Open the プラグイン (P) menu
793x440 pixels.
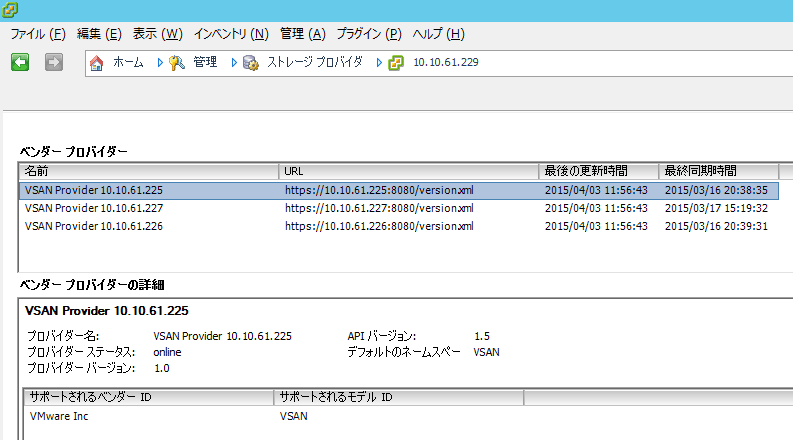369,34
